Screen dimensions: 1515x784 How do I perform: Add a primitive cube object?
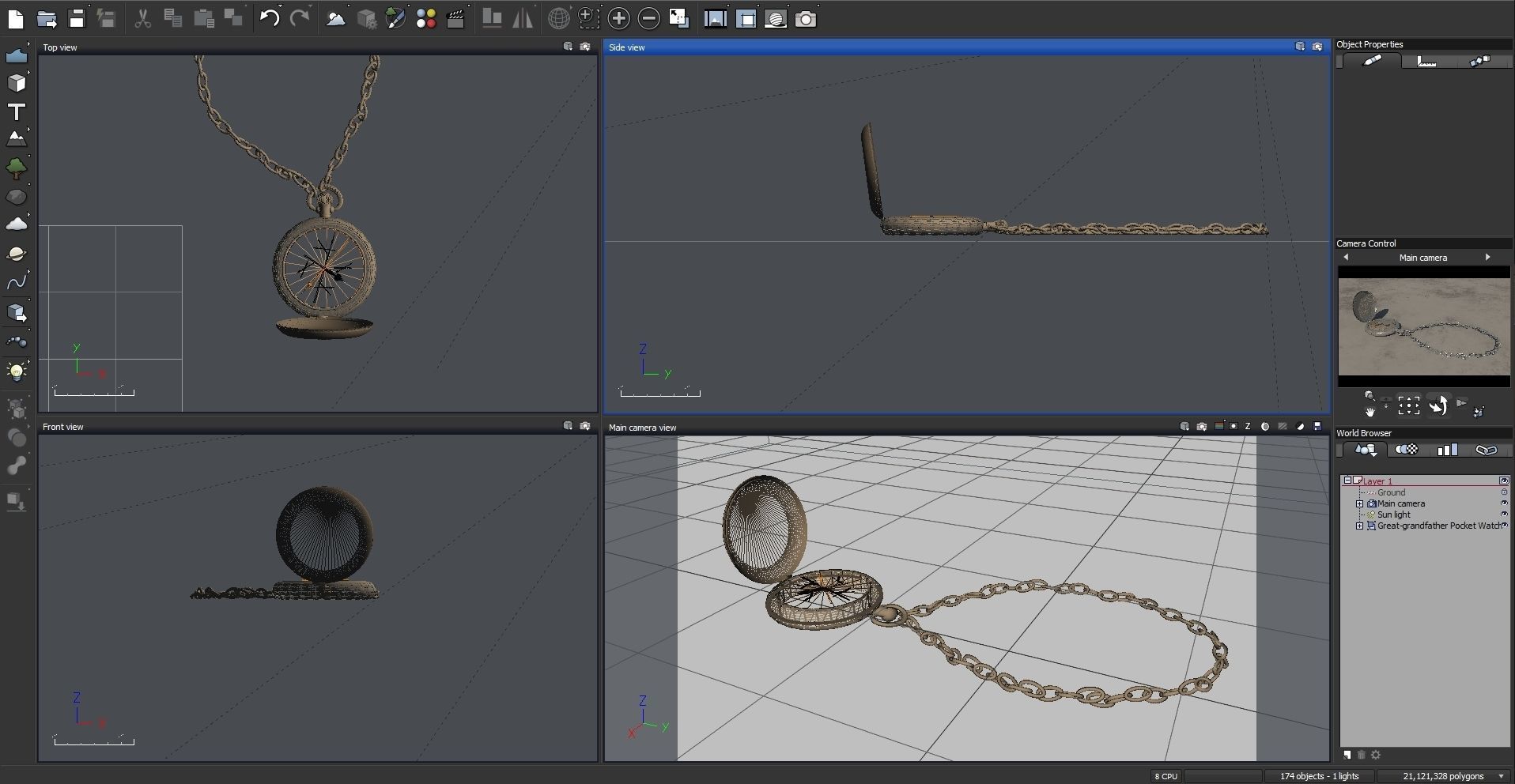click(x=17, y=83)
